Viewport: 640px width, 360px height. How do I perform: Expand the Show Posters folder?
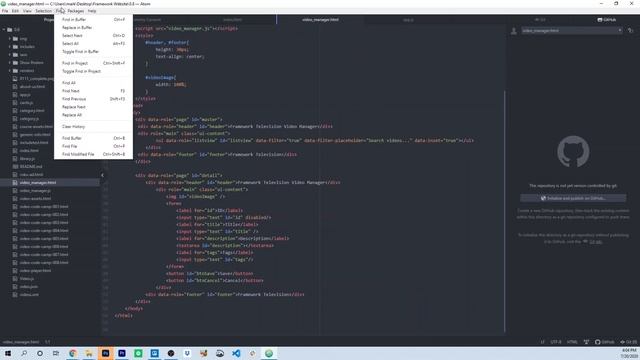pos(10,62)
